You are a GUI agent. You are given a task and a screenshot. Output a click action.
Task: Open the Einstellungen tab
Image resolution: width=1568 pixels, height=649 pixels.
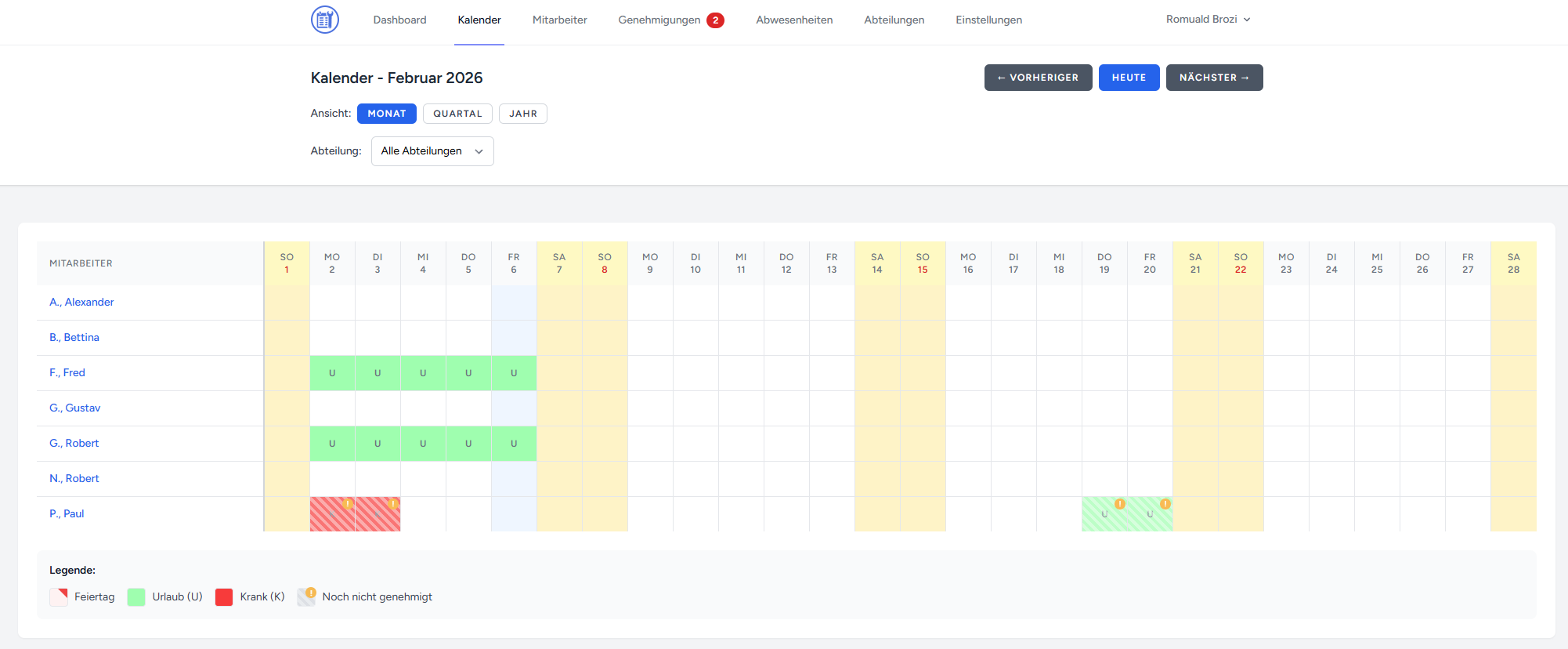click(988, 20)
